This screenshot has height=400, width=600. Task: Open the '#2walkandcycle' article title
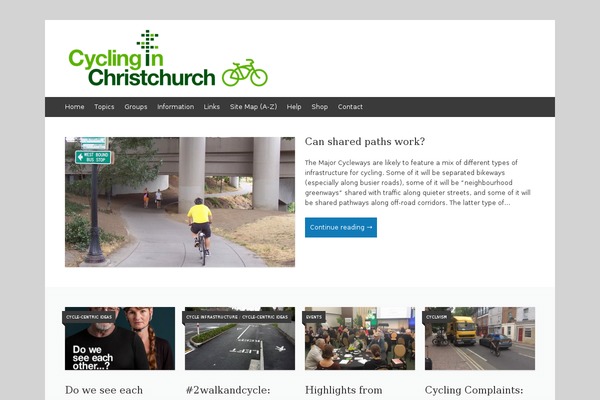pyautogui.click(x=228, y=390)
